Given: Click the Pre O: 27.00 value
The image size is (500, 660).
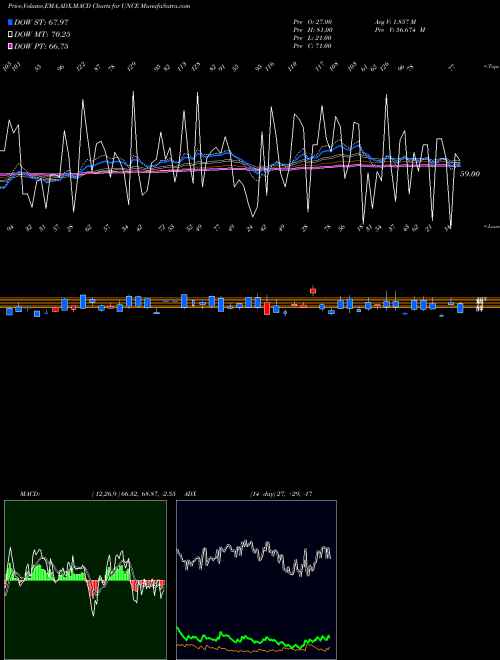Looking at the screenshot, I should point(313,21).
